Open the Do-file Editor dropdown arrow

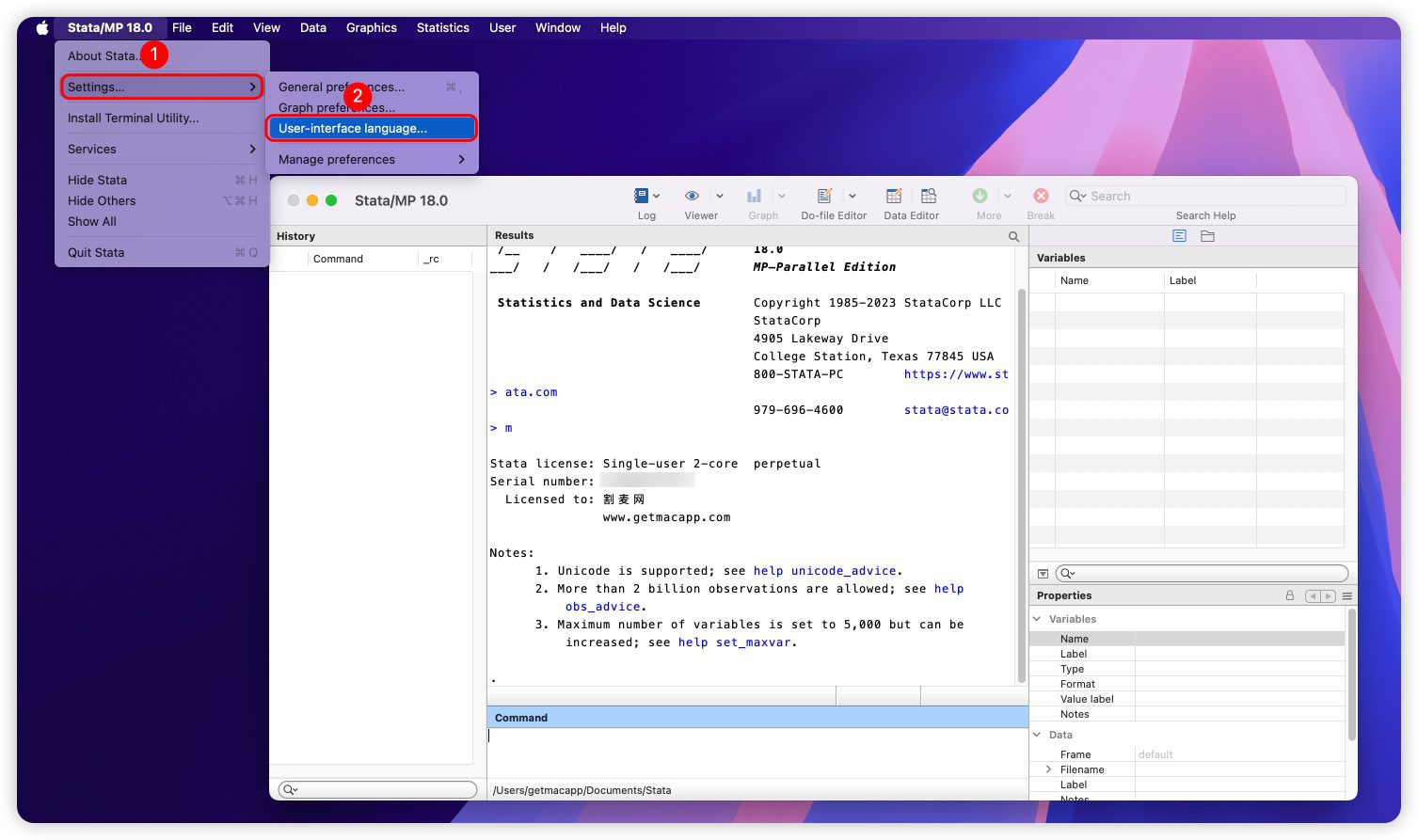click(x=852, y=196)
